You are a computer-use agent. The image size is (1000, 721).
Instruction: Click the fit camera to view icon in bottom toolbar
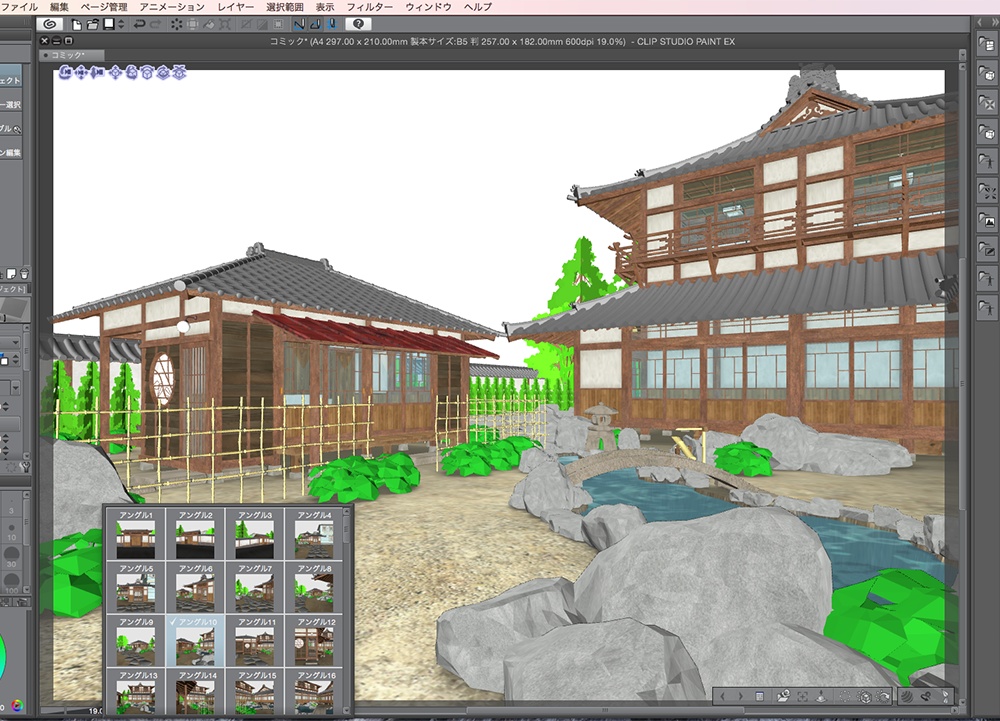tap(801, 697)
